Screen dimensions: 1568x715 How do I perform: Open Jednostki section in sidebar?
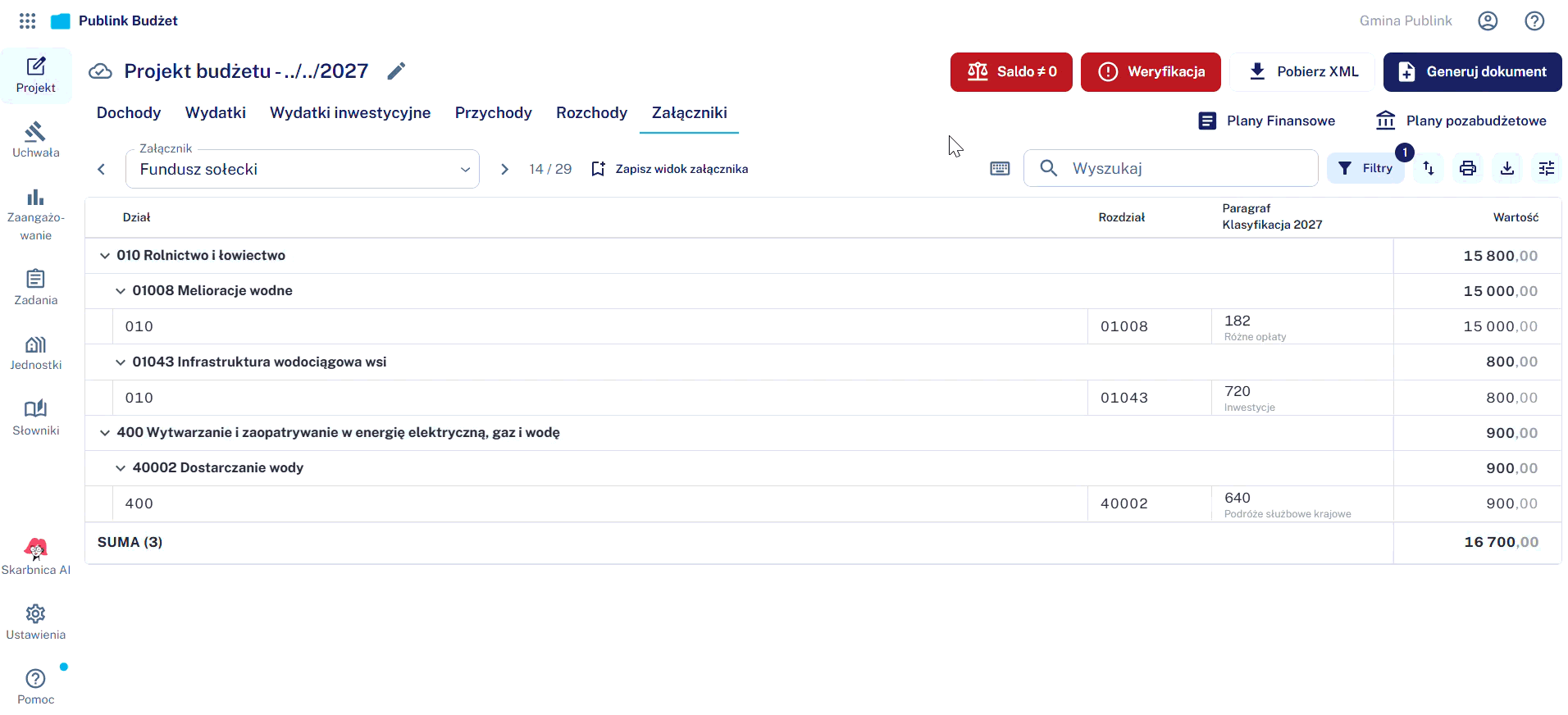36,353
